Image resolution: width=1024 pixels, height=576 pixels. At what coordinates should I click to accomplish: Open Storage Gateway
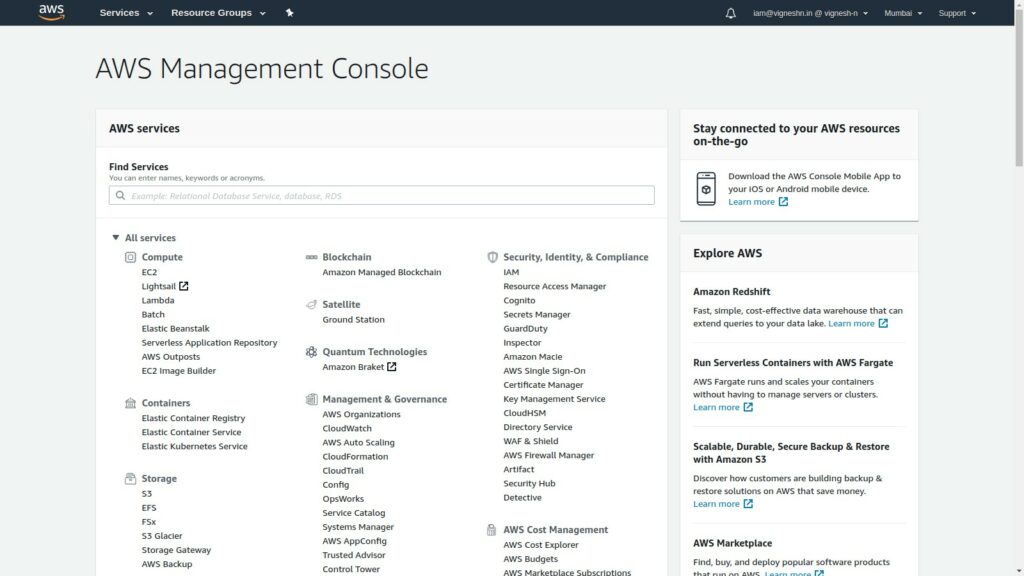pyautogui.click(x=176, y=551)
